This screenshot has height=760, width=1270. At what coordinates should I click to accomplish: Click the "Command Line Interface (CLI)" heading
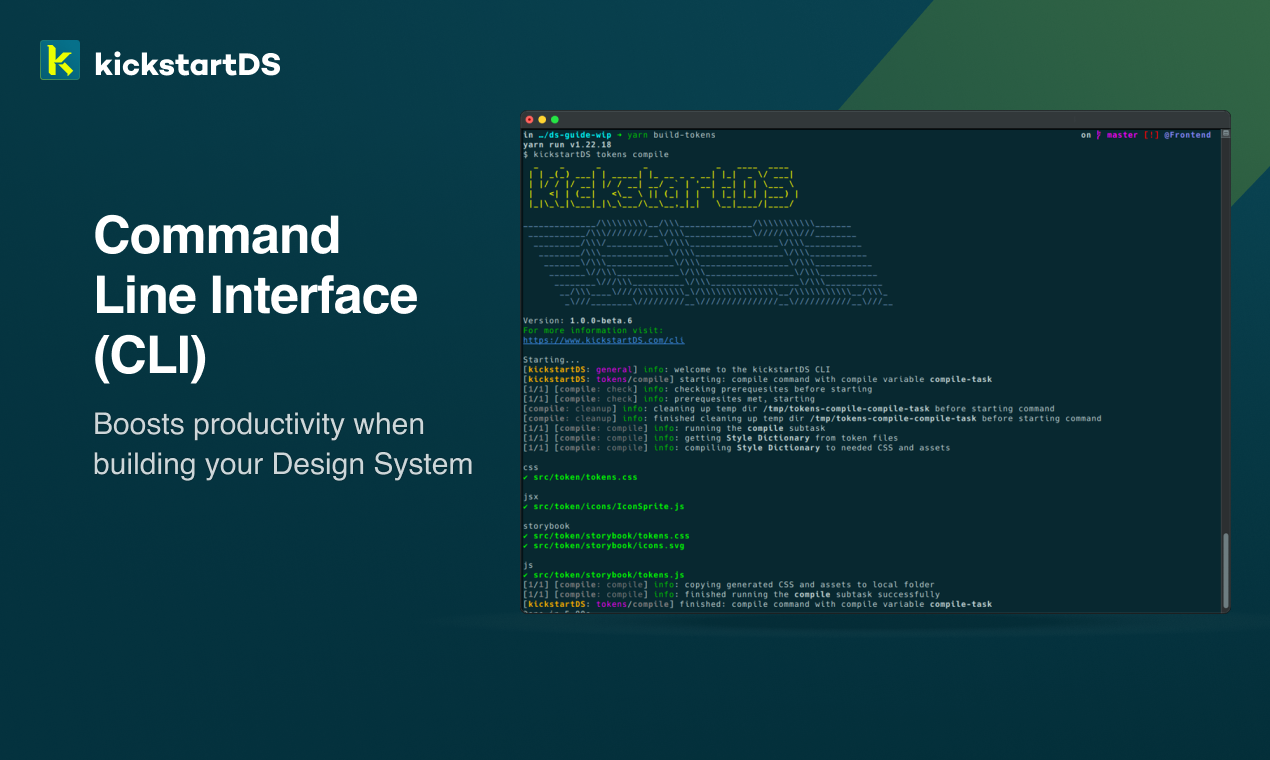255,297
